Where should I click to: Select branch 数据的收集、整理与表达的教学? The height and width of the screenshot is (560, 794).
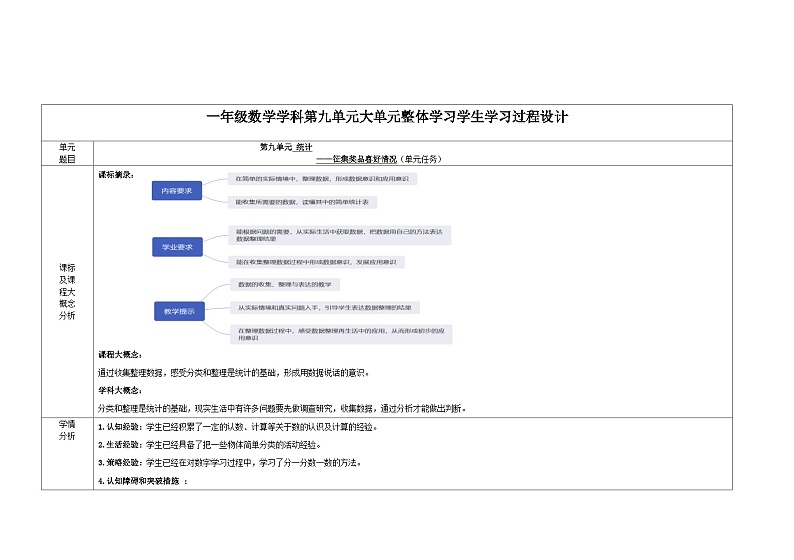291,285
